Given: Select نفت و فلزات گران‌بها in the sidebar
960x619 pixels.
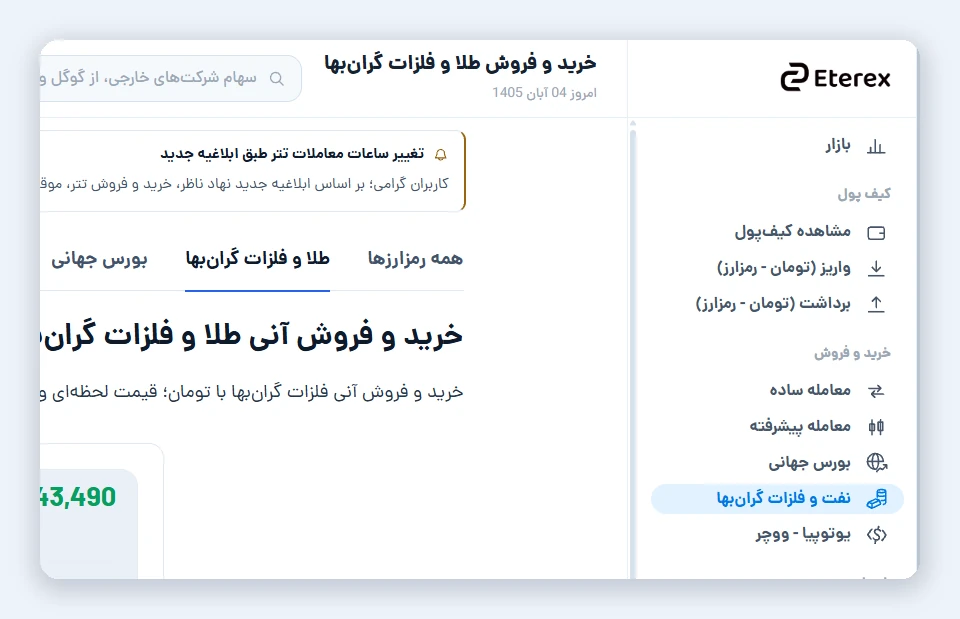Looking at the screenshot, I should pyautogui.click(x=778, y=498).
